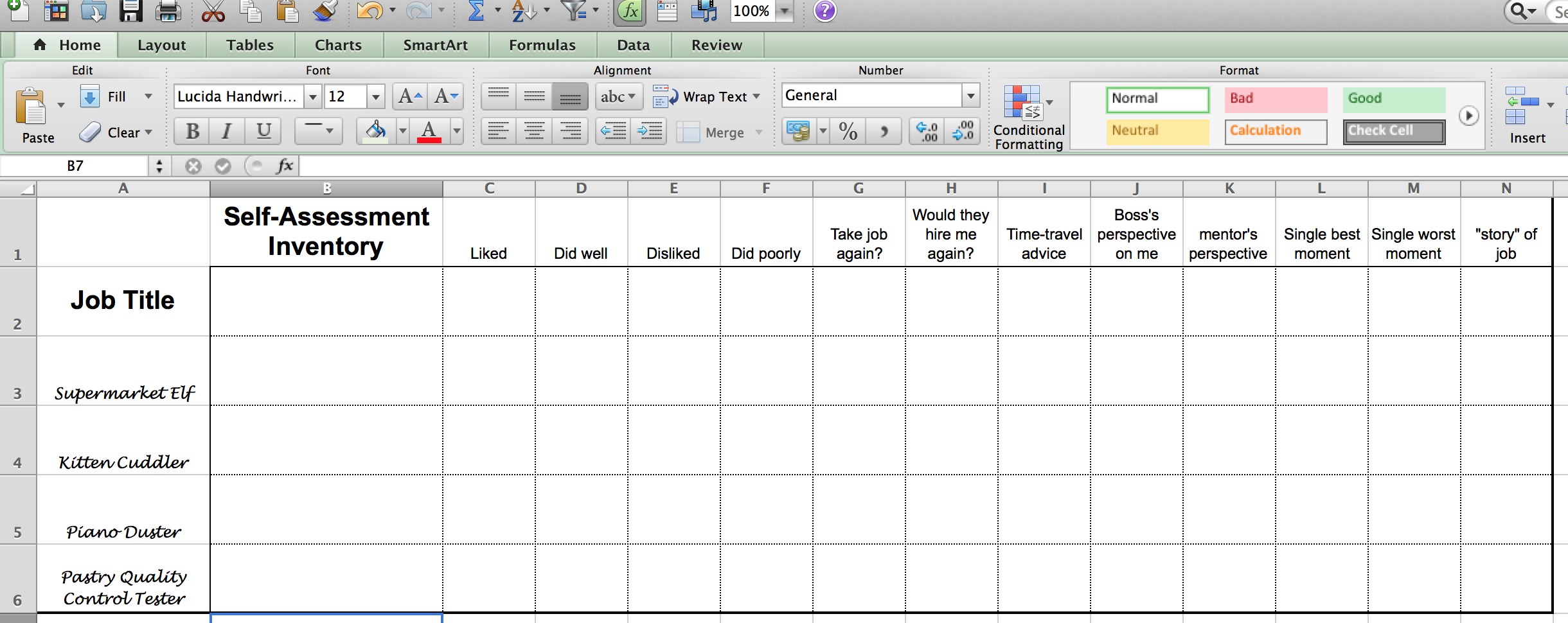Toggle Italic formatting
The image size is (1568, 623).
pos(226,132)
